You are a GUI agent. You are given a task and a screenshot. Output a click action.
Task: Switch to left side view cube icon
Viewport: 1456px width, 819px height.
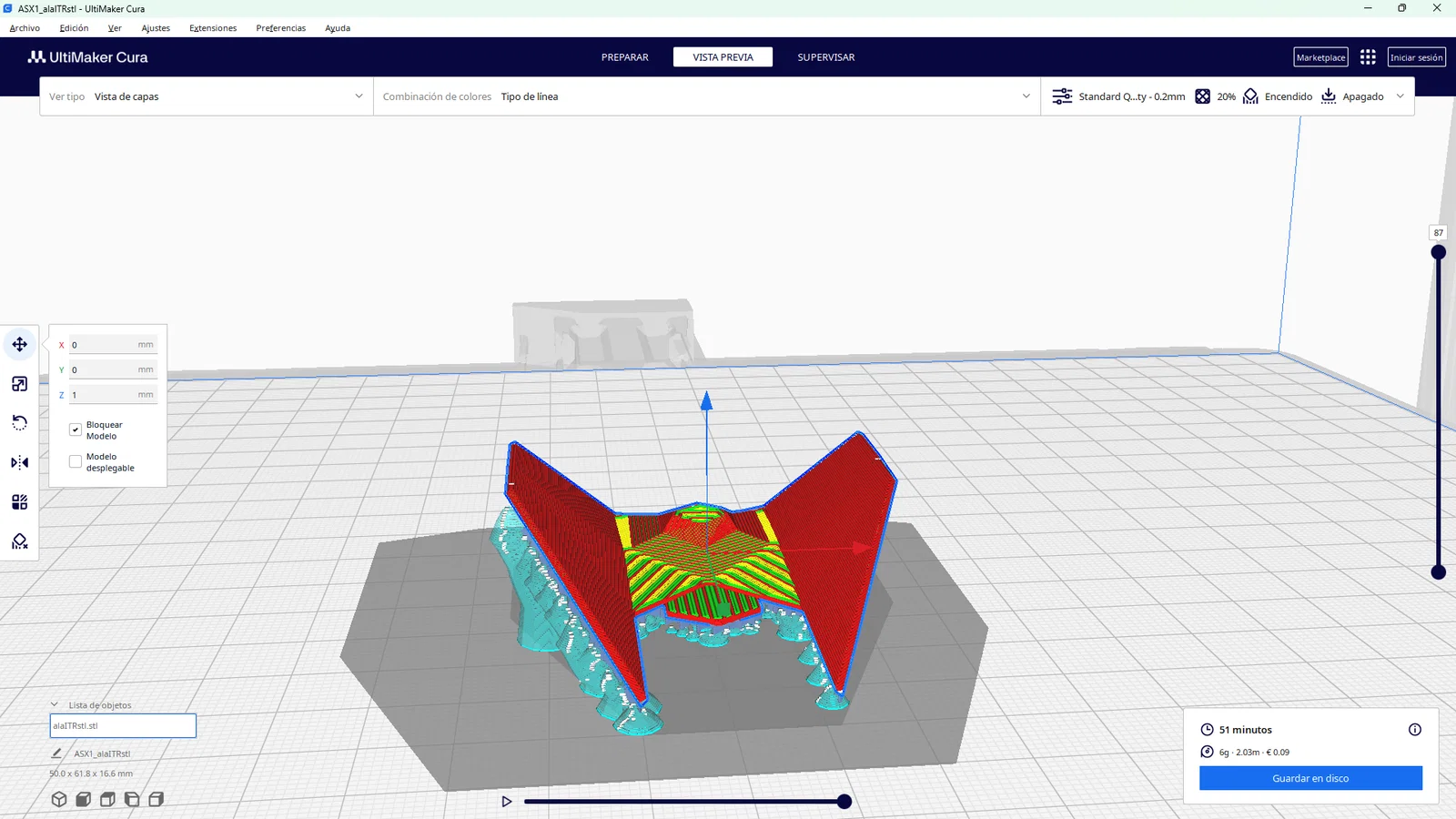click(x=132, y=799)
